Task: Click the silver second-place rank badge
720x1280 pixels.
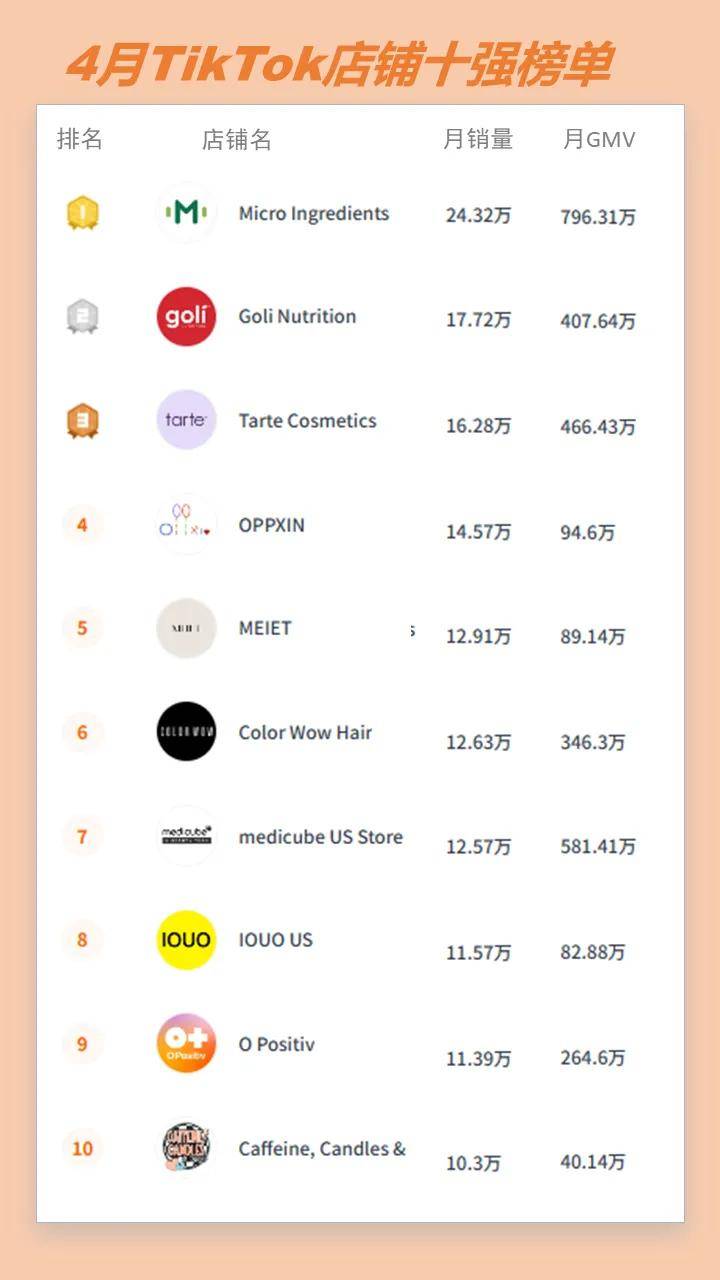Action: [x=83, y=316]
